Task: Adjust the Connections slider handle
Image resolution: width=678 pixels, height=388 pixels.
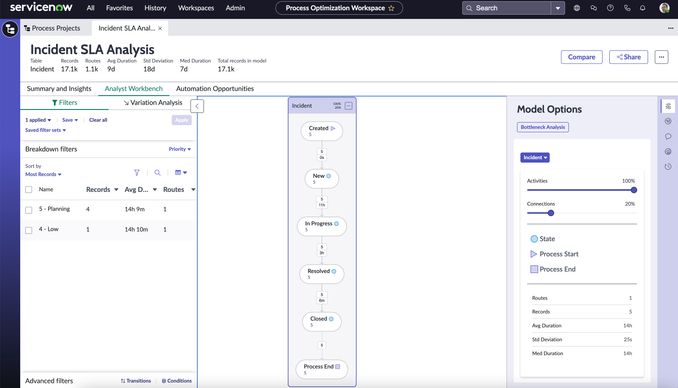Action: pos(550,213)
